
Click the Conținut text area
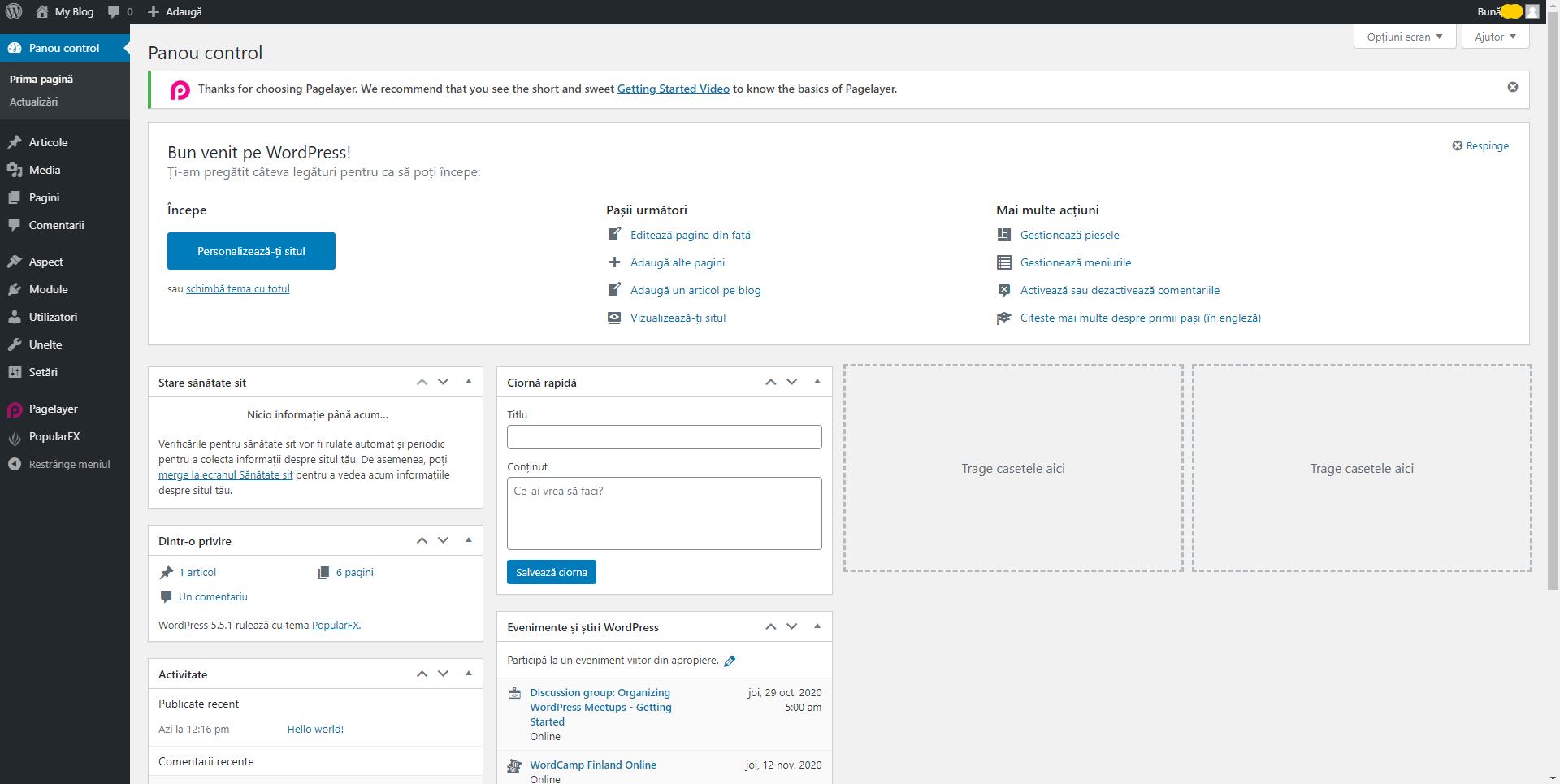click(x=665, y=513)
